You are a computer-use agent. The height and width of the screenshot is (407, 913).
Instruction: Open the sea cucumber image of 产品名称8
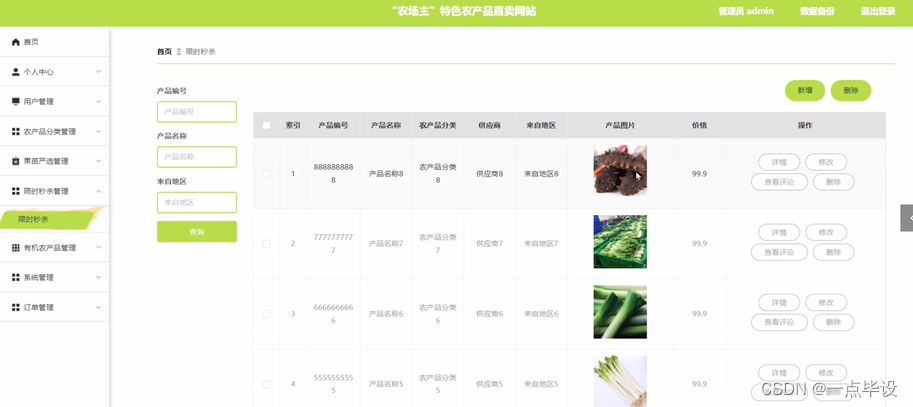[620, 169]
